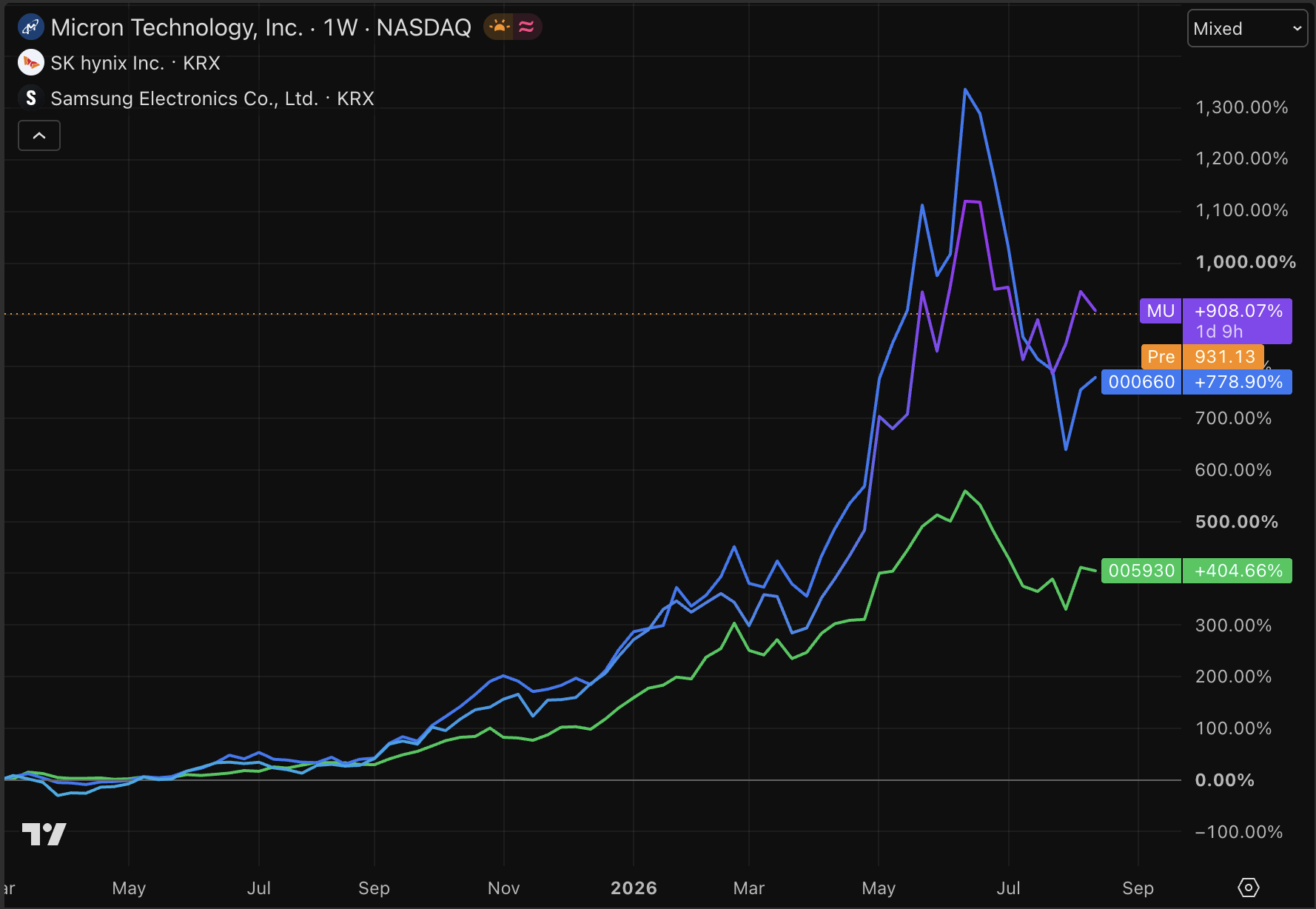Click the SK hynix logo icon
Viewport: 1316px width, 909px height.
point(30,63)
